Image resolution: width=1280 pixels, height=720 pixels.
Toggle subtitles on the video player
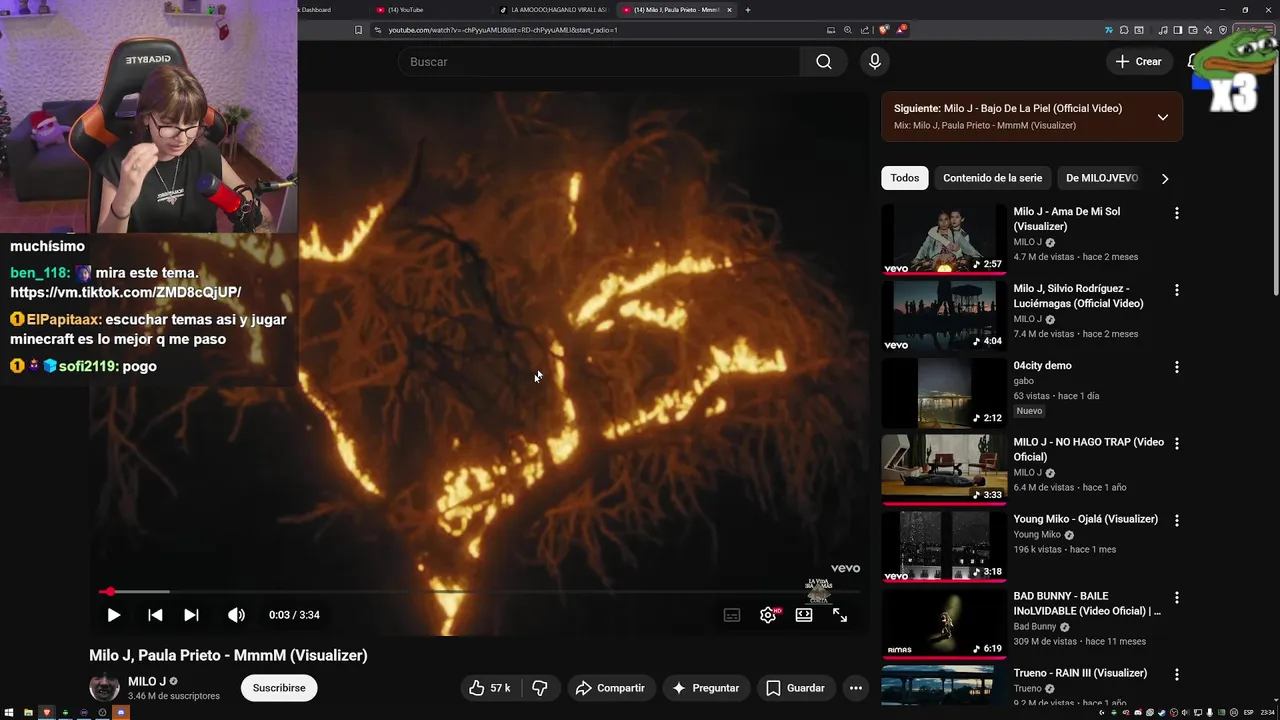click(732, 615)
